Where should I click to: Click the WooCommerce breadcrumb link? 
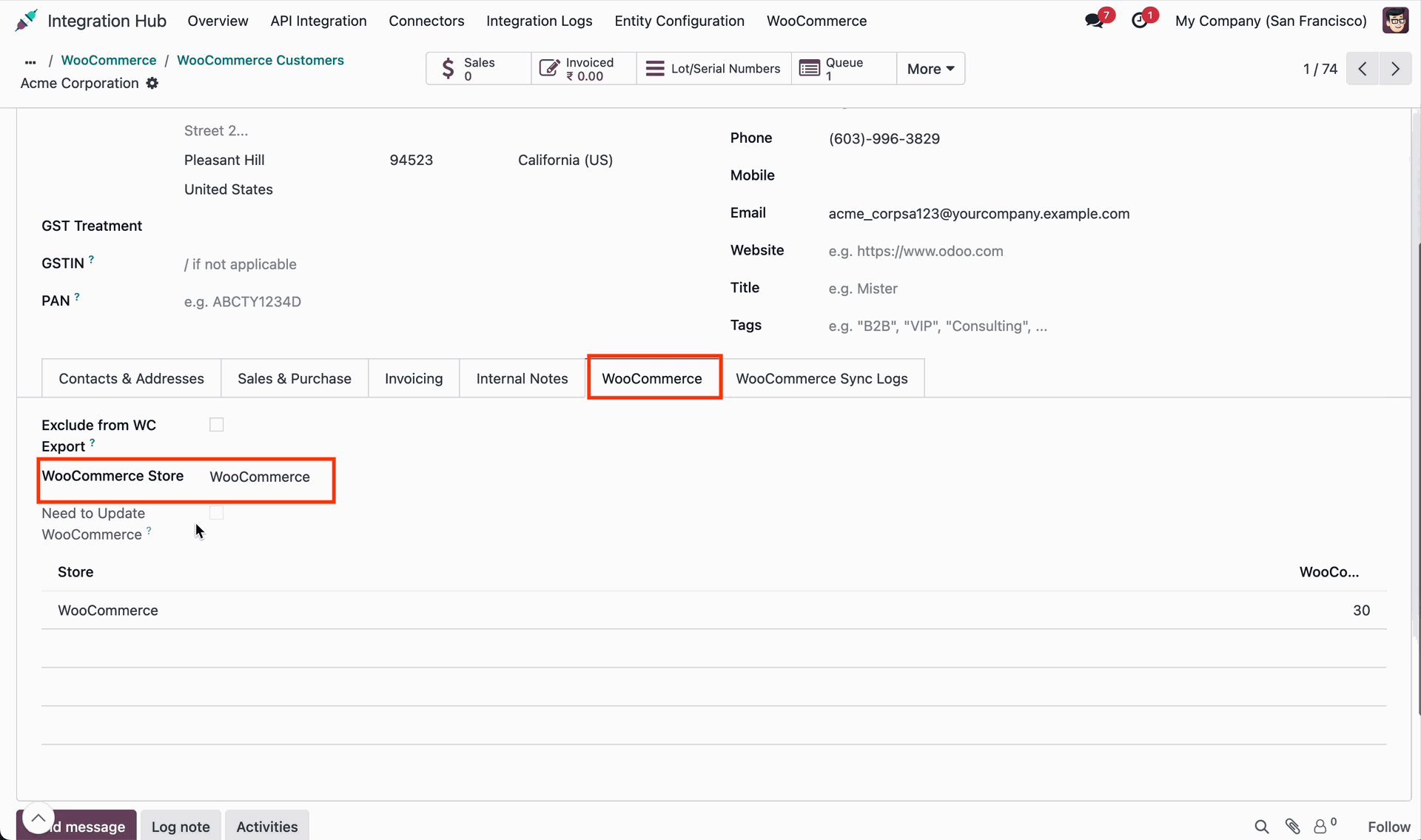pyautogui.click(x=109, y=60)
